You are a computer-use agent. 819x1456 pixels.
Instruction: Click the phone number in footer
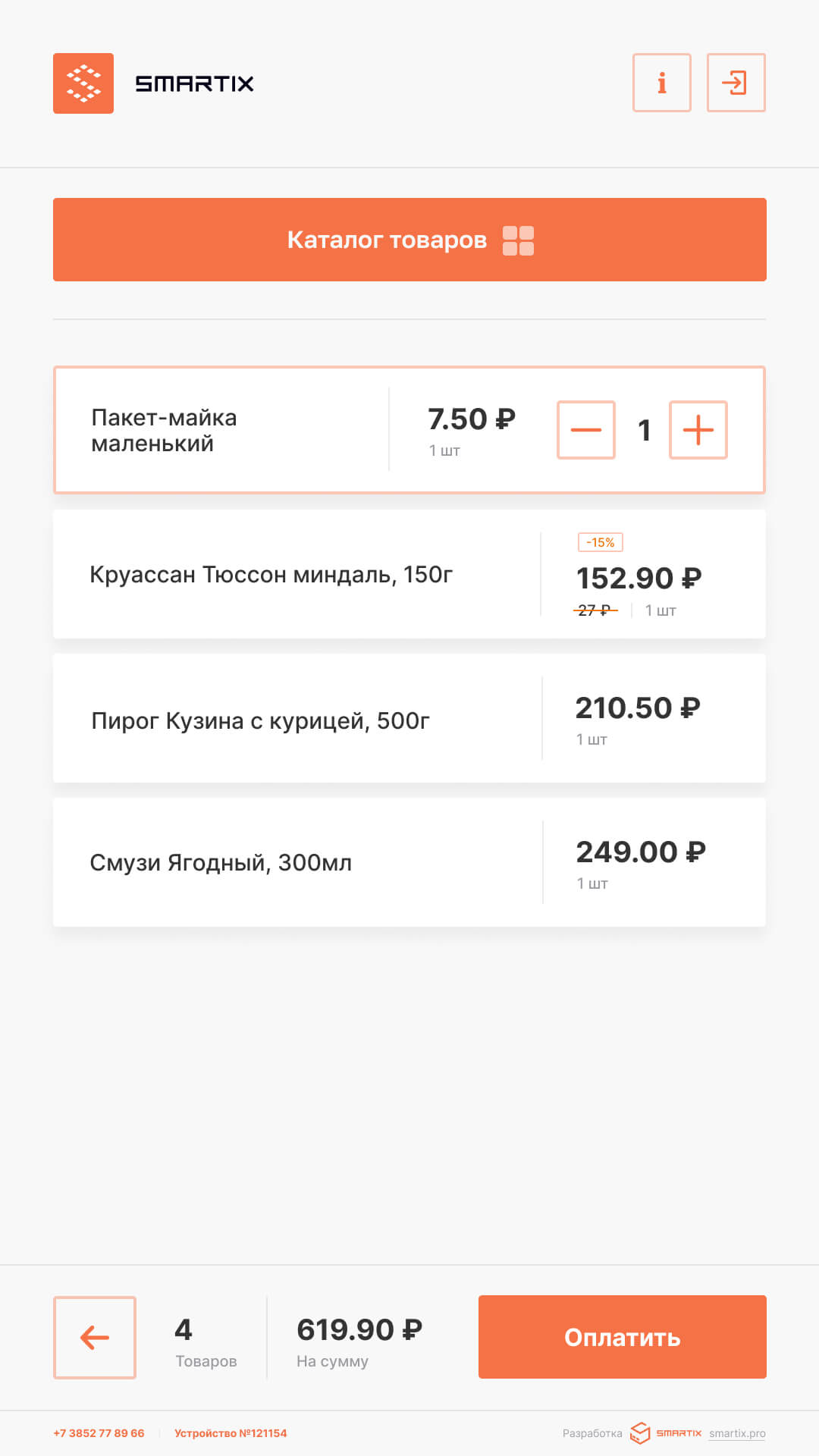99,1433
